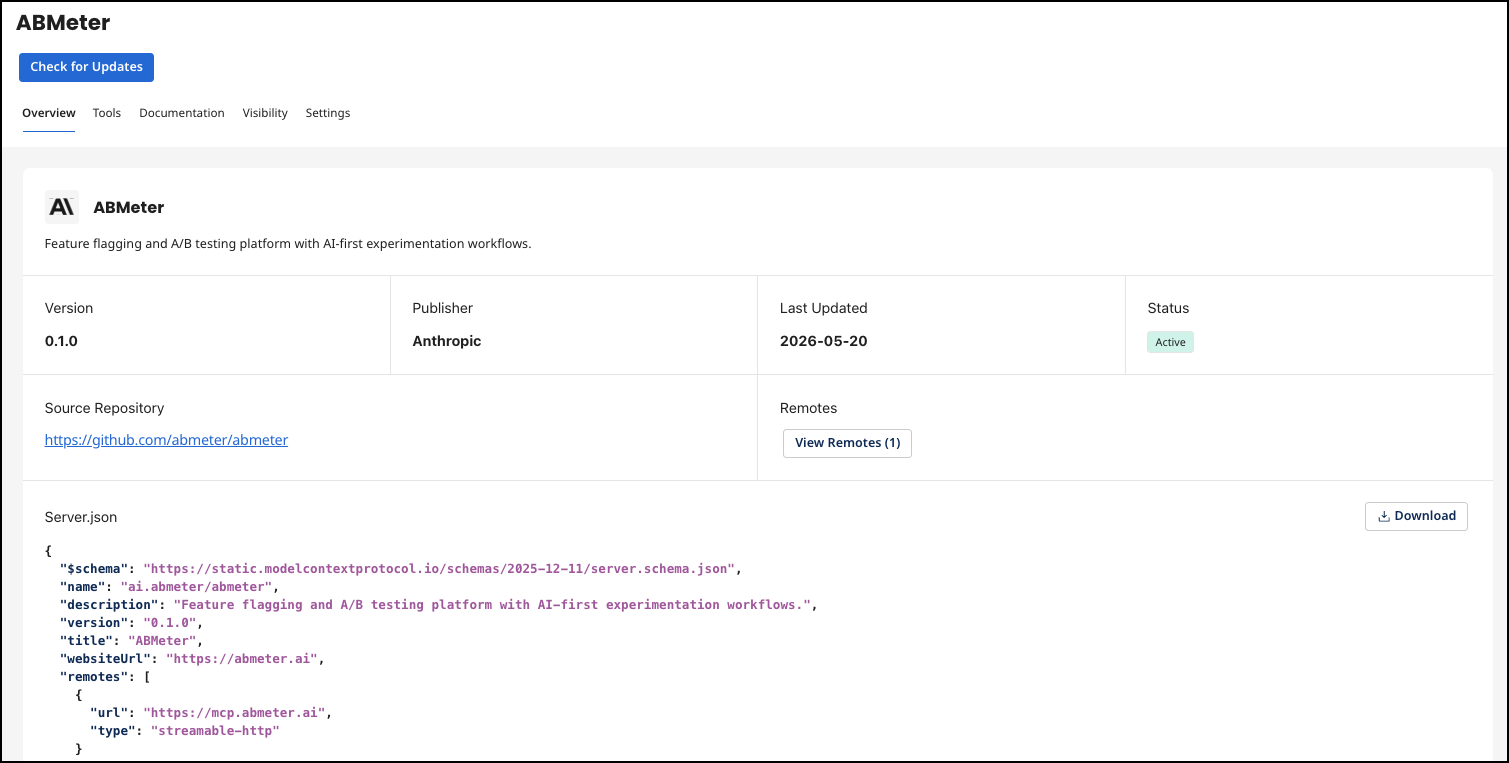Click the View Remotes (1) button
Screen dimensions: 1509x763
tap(847, 443)
